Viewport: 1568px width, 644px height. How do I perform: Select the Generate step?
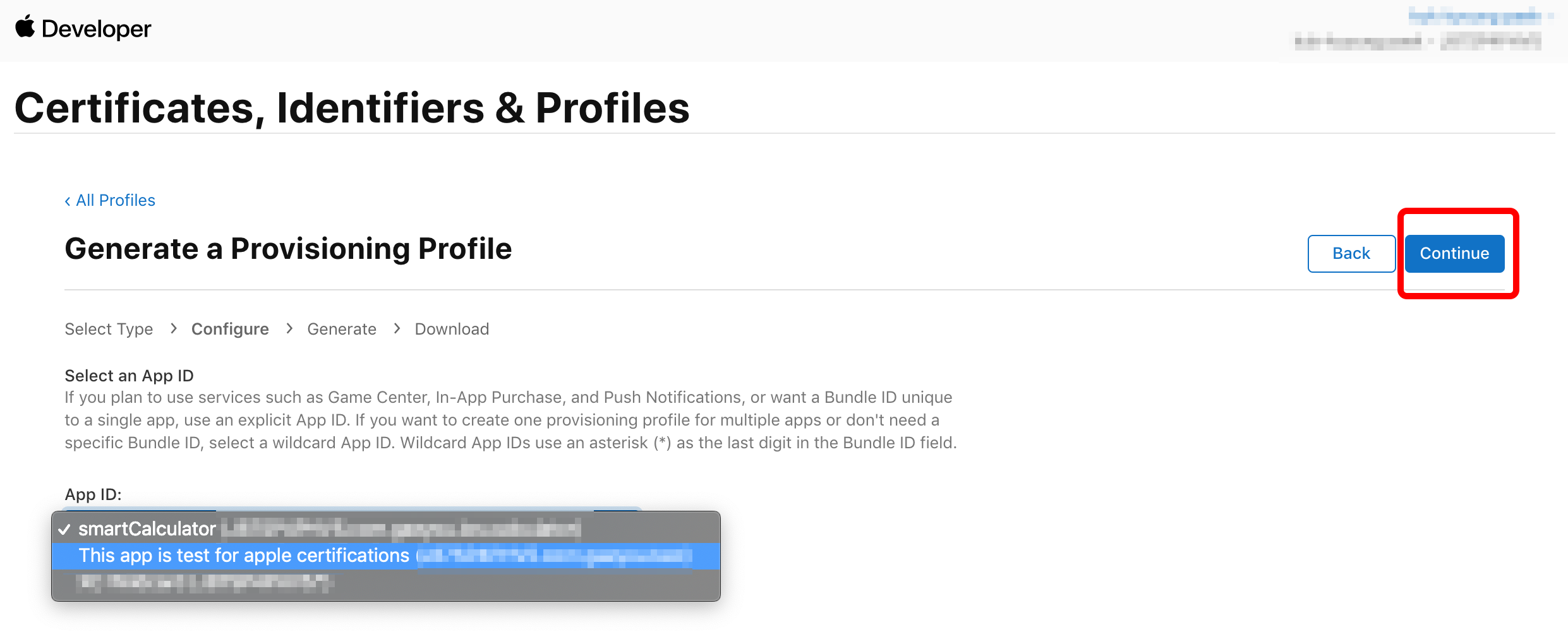point(342,329)
